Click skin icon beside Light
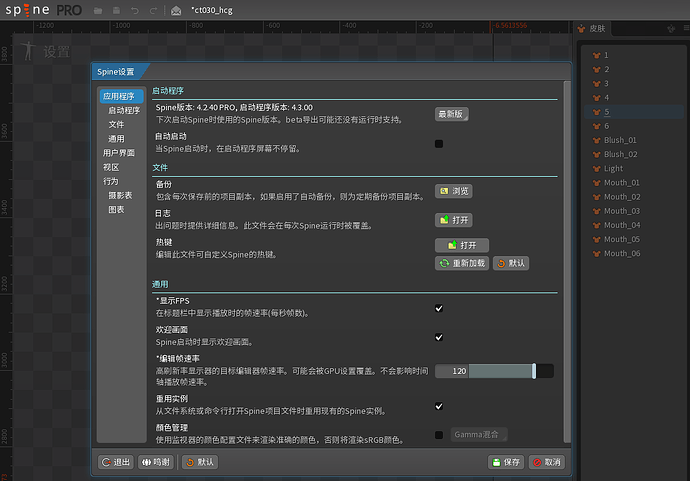The width and height of the screenshot is (690, 481). [597, 169]
